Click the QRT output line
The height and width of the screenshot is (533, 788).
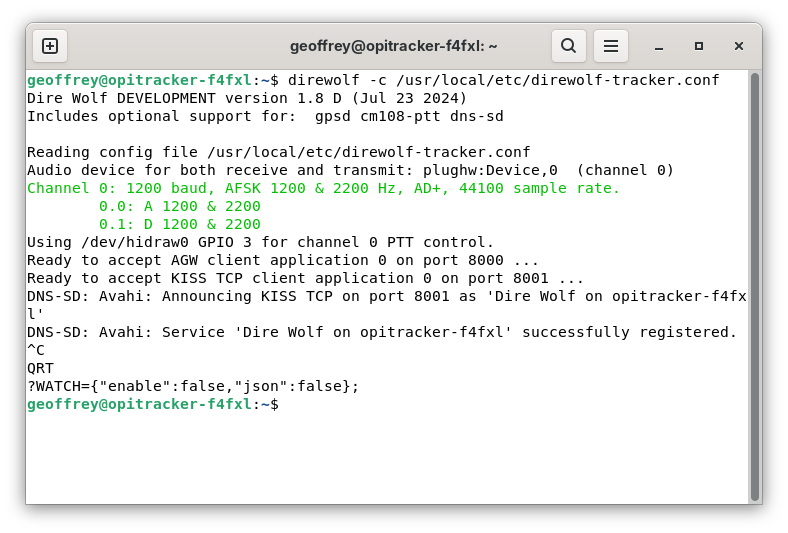tap(40, 368)
